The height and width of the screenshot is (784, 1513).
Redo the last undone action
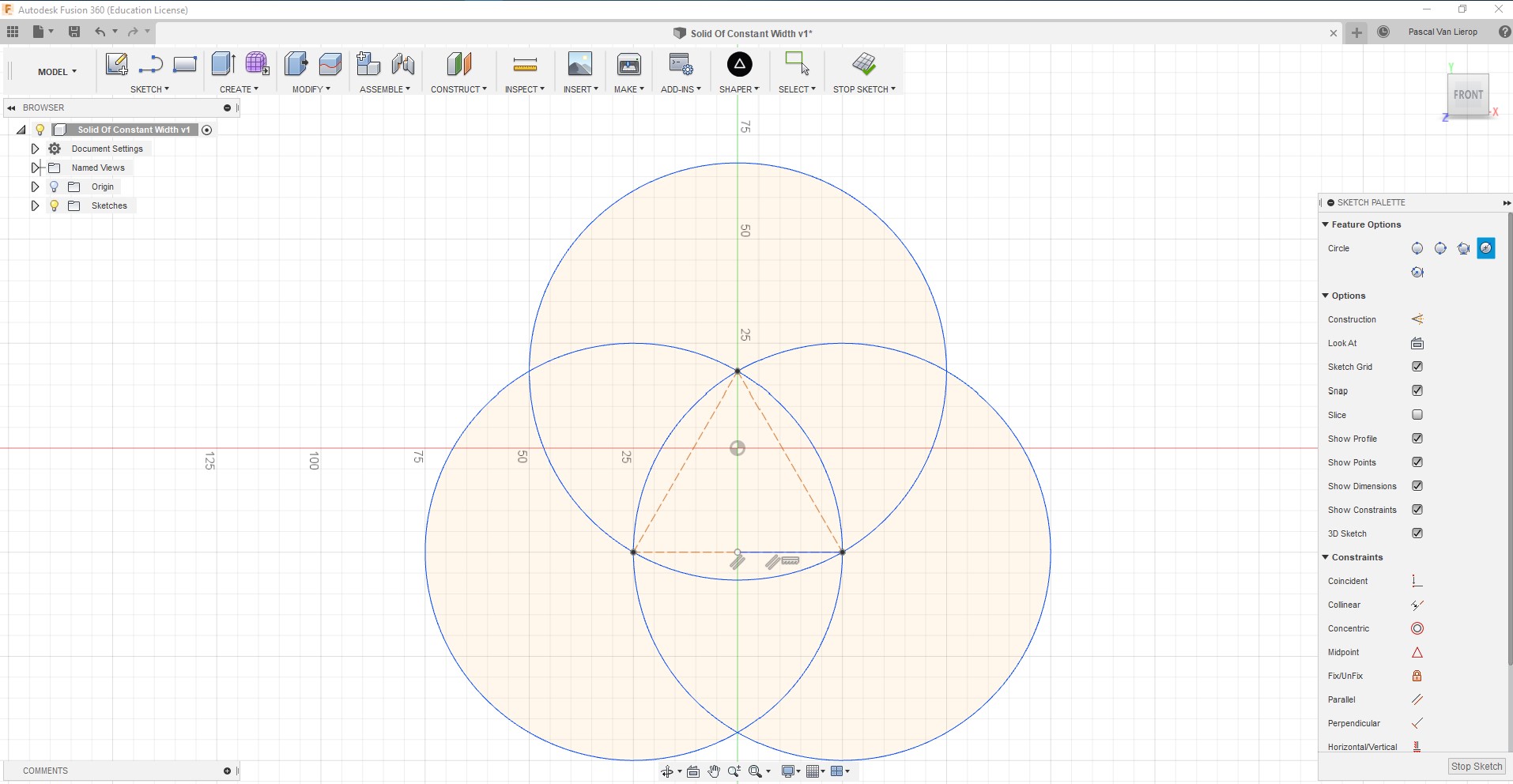coord(133,32)
